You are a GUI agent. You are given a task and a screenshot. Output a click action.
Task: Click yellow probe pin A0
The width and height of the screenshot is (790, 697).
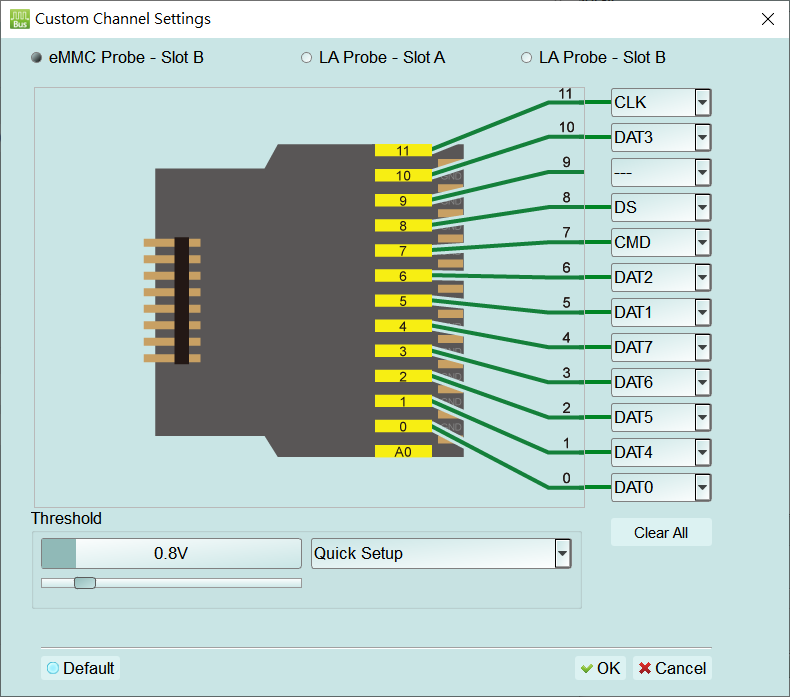(403, 451)
